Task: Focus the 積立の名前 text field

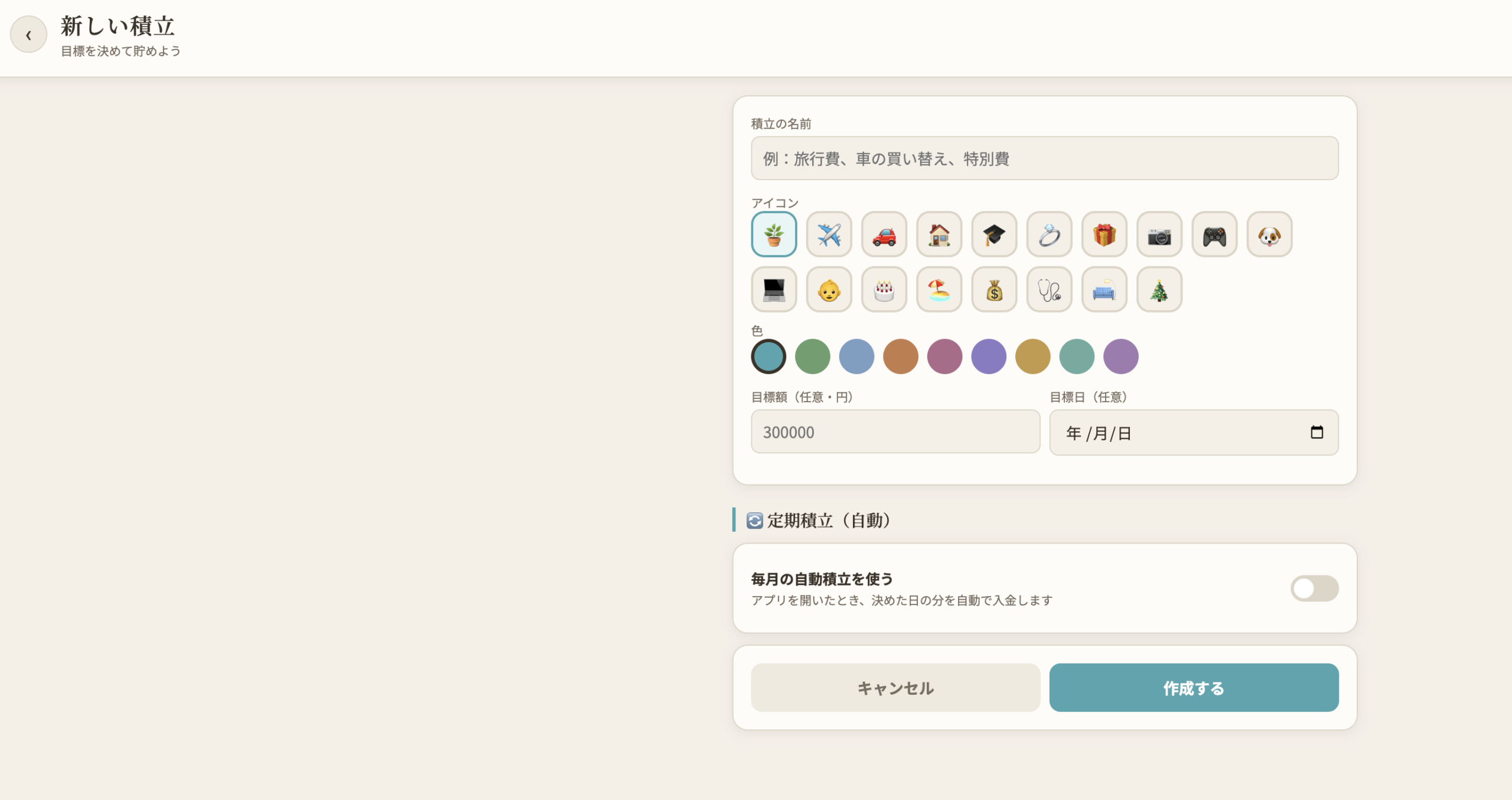Action: click(1044, 158)
